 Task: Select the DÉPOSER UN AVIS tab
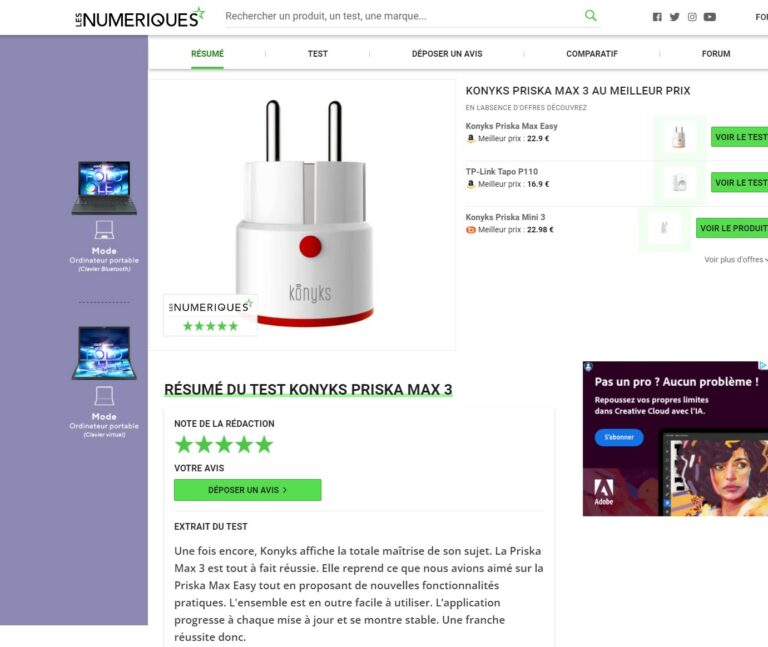click(447, 54)
